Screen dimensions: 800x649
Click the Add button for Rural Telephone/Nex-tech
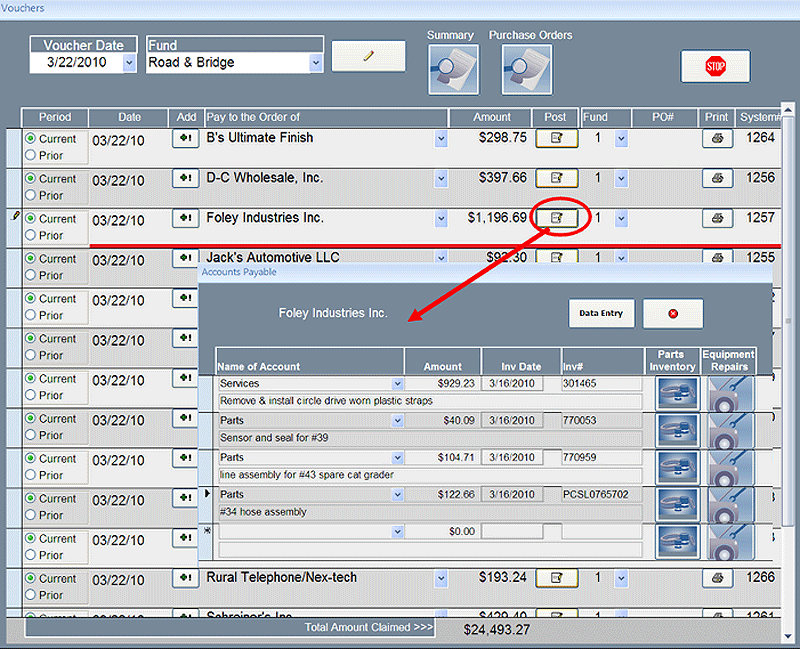coord(186,578)
